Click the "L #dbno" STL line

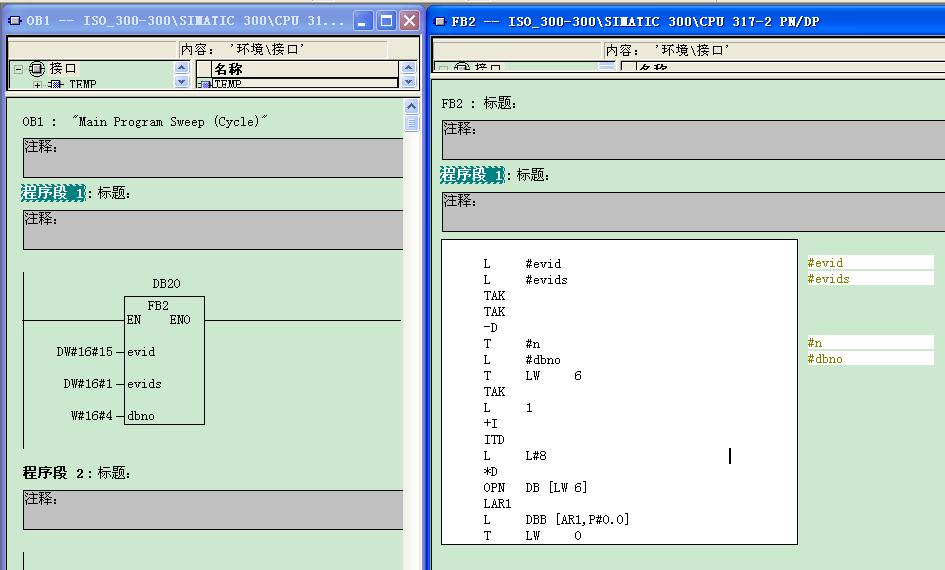pos(522,360)
